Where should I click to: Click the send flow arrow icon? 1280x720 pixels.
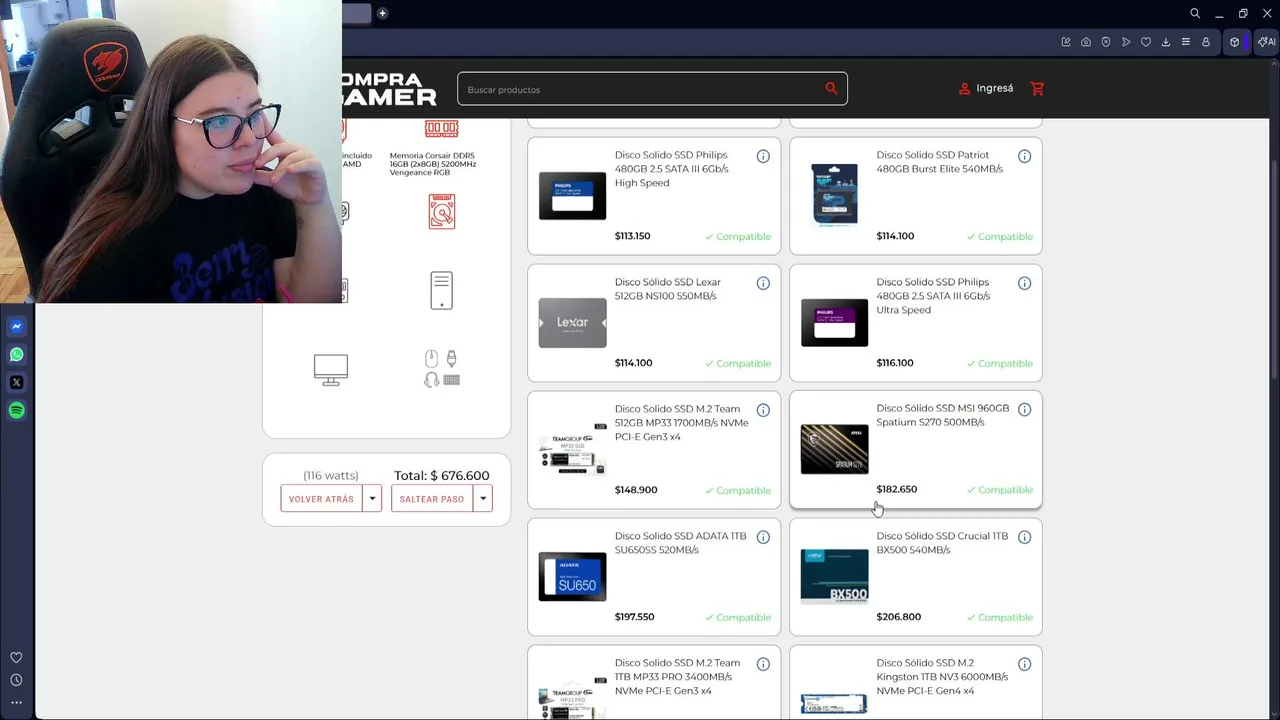[x=1126, y=42]
